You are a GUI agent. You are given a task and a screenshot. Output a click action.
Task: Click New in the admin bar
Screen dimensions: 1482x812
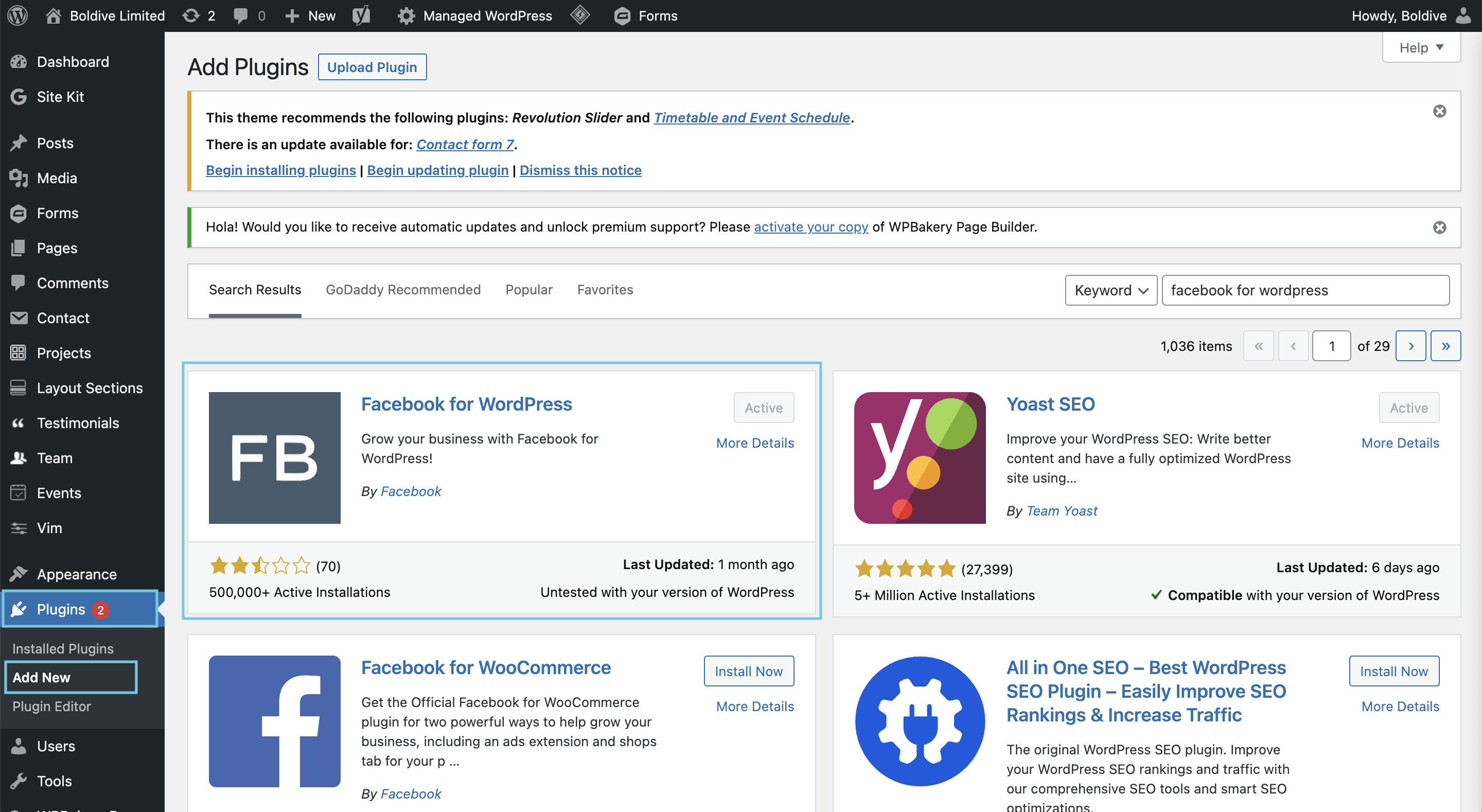[310, 15]
